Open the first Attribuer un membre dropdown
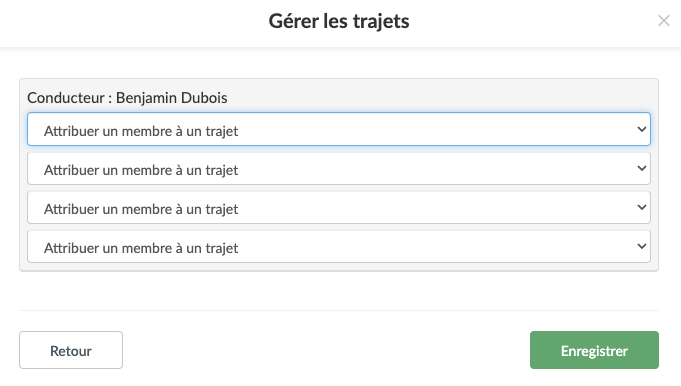The height and width of the screenshot is (386, 681). tap(339, 129)
